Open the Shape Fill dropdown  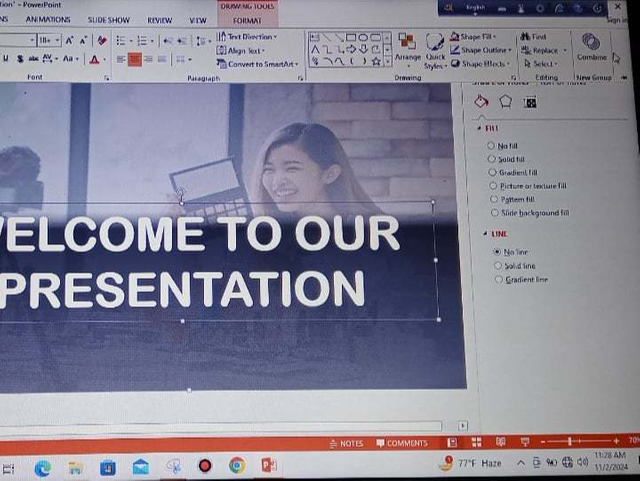[473, 37]
